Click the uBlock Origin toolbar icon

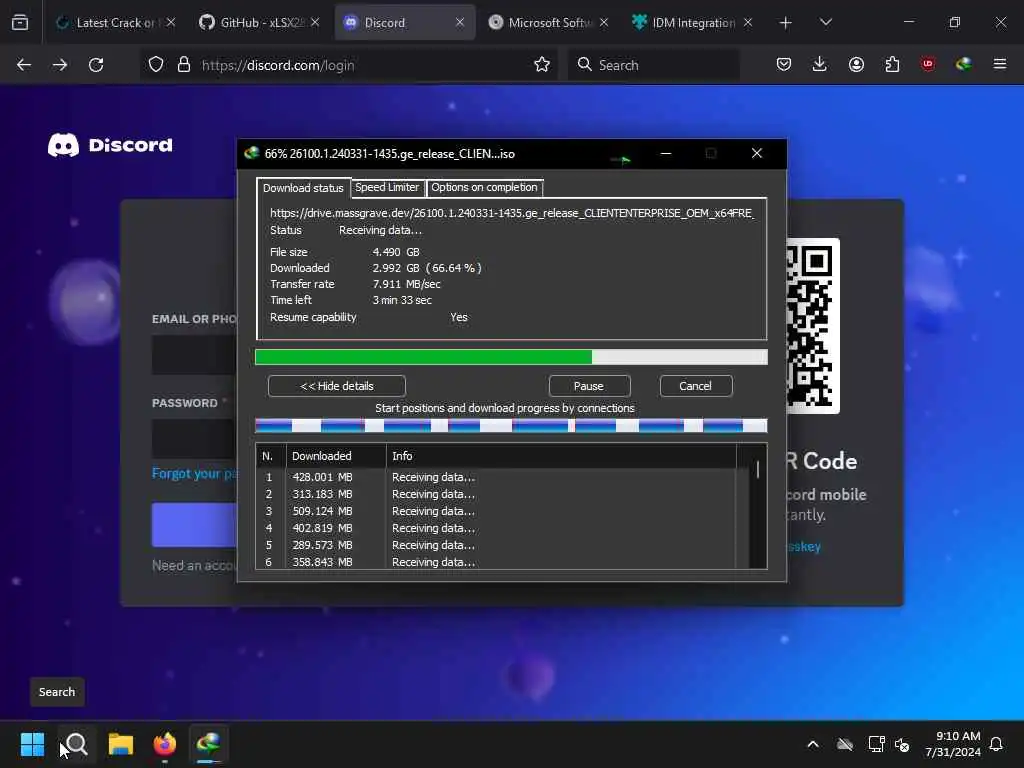point(928,65)
